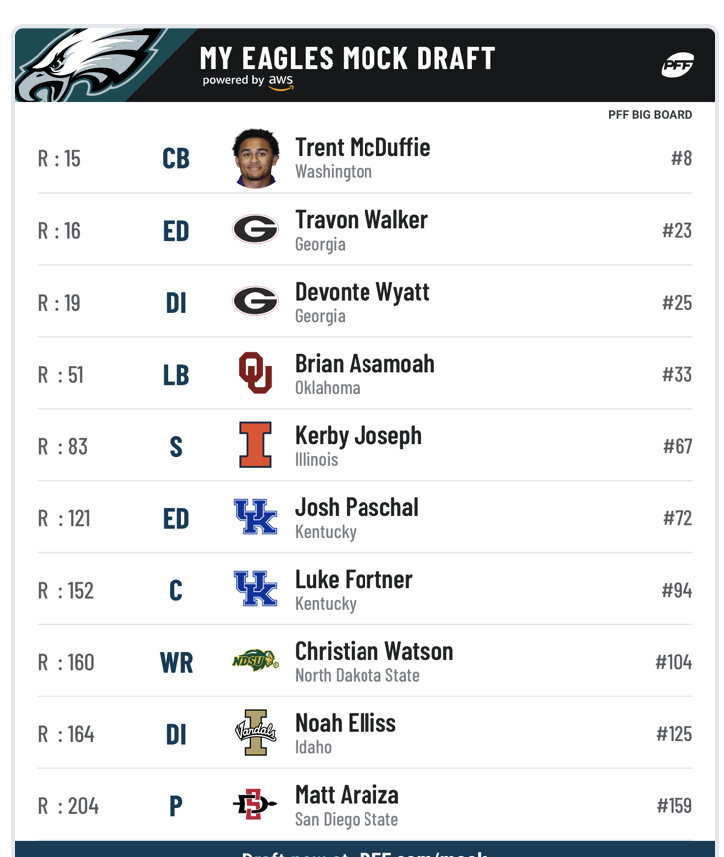
Task: Open Trent McDuffie's player headshot
Action: click(x=256, y=159)
